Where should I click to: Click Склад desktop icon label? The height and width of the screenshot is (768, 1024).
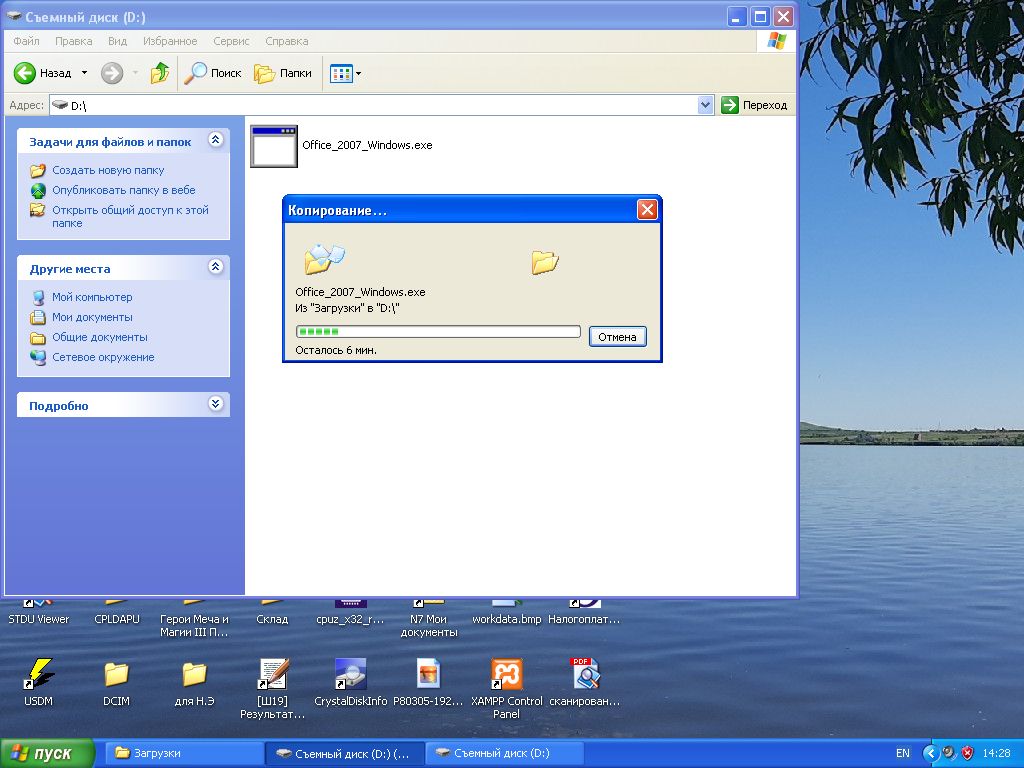pyautogui.click(x=272, y=619)
